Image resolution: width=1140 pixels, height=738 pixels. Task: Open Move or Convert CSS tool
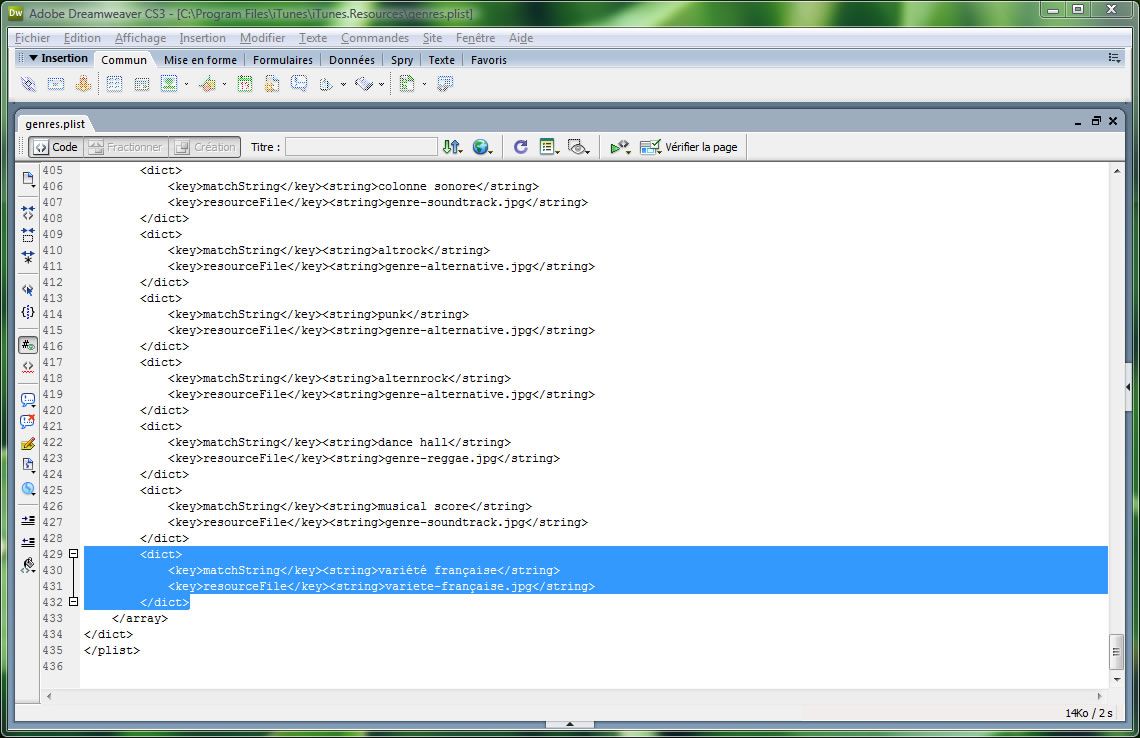[x=28, y=489]
